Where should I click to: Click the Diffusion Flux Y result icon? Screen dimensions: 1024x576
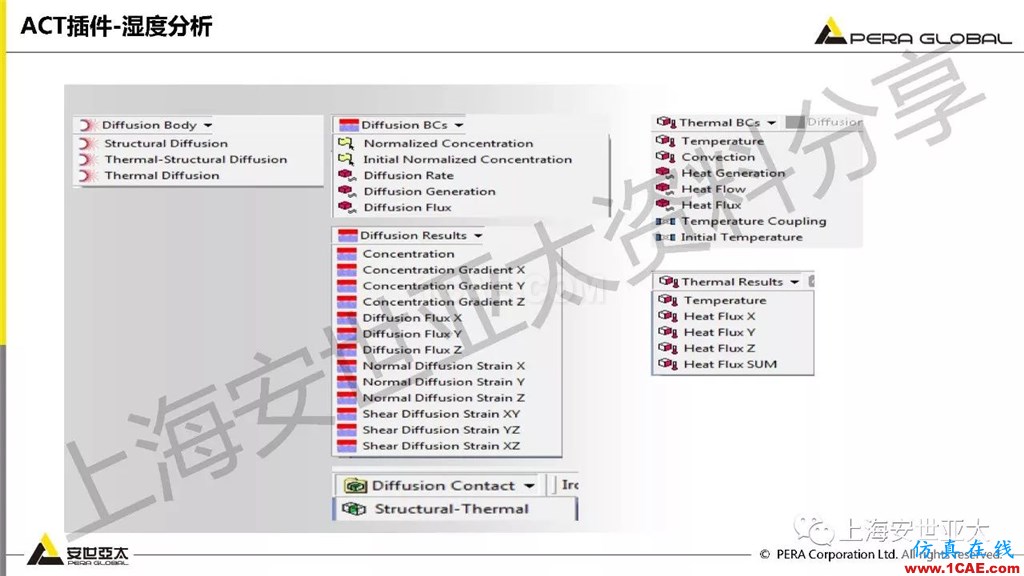coord(346,334)
